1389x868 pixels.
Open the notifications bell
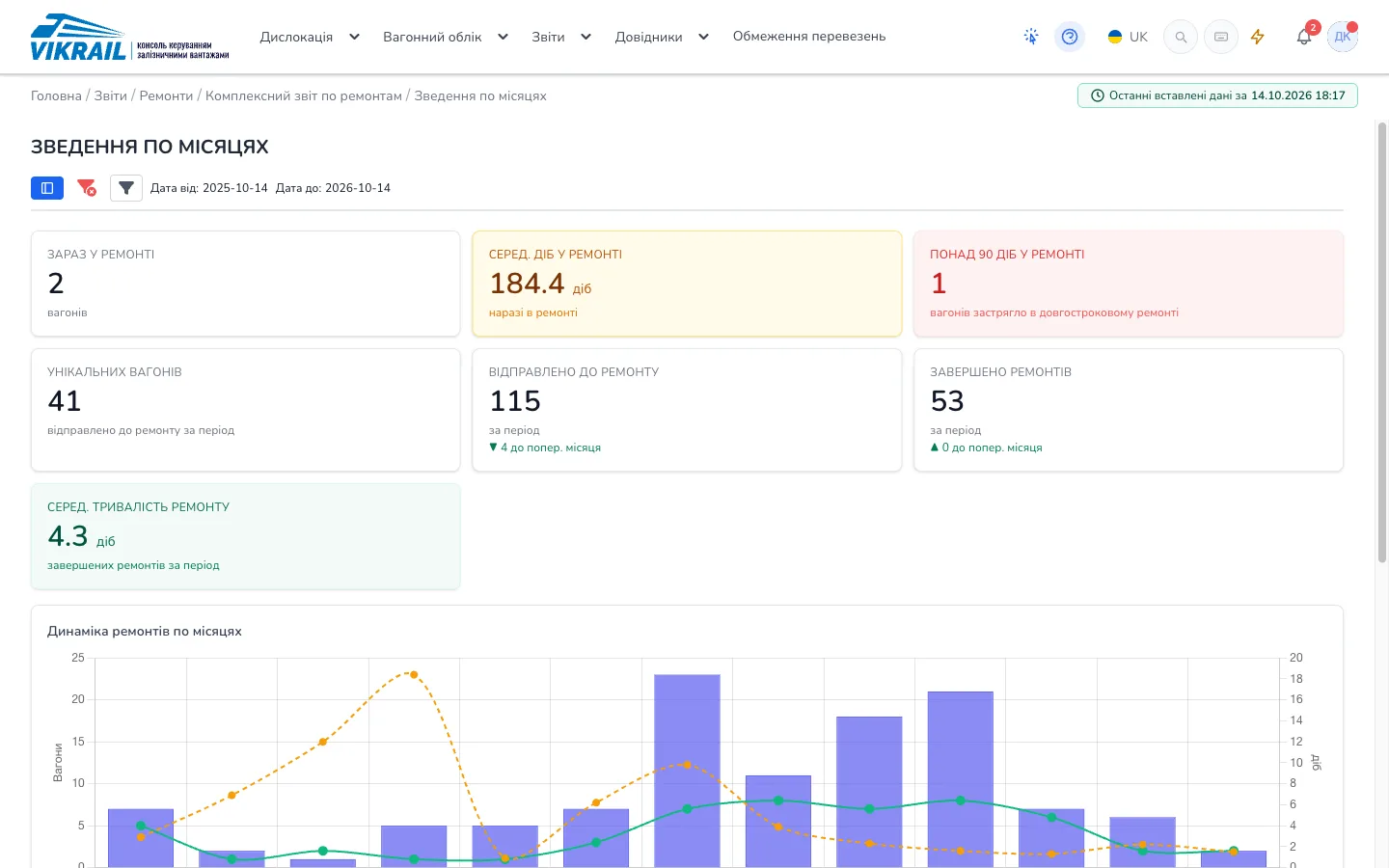point(1303,38)
